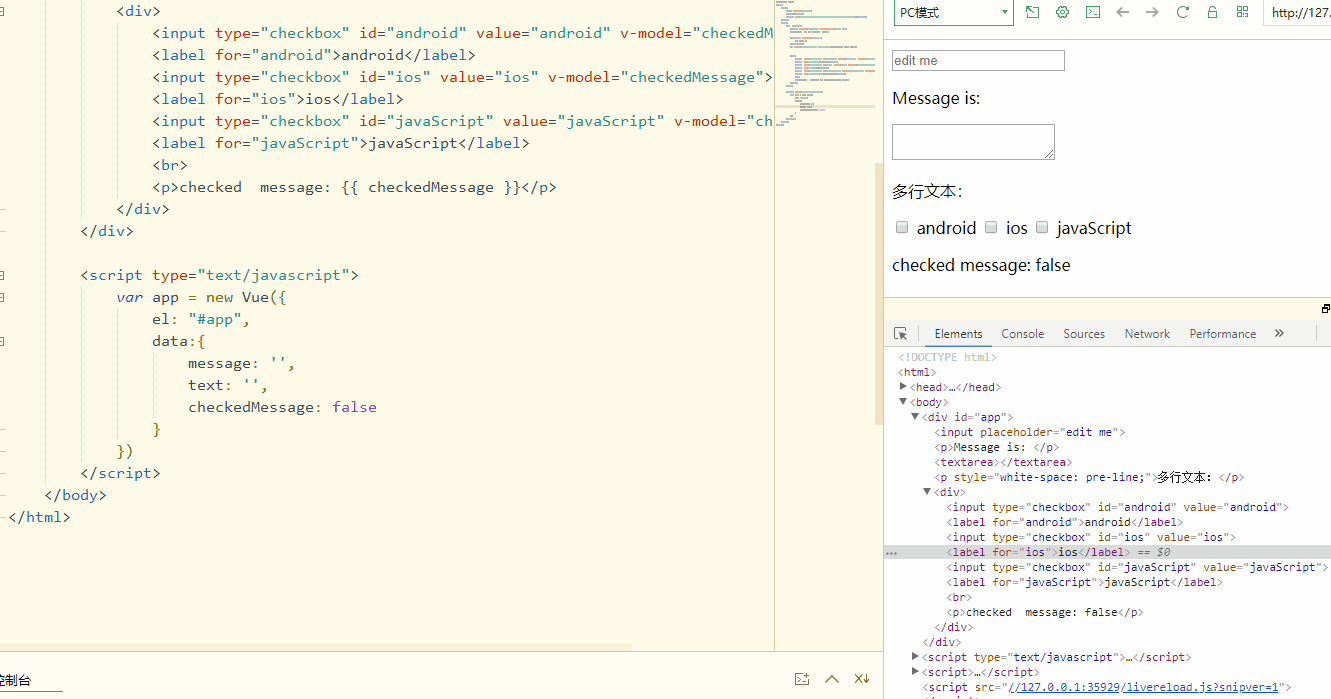Click the DevTools dock icon at panel top-right
The height and width of the screenshot is (699, 1331).
pyautogui.click(x=1325, y=309)
